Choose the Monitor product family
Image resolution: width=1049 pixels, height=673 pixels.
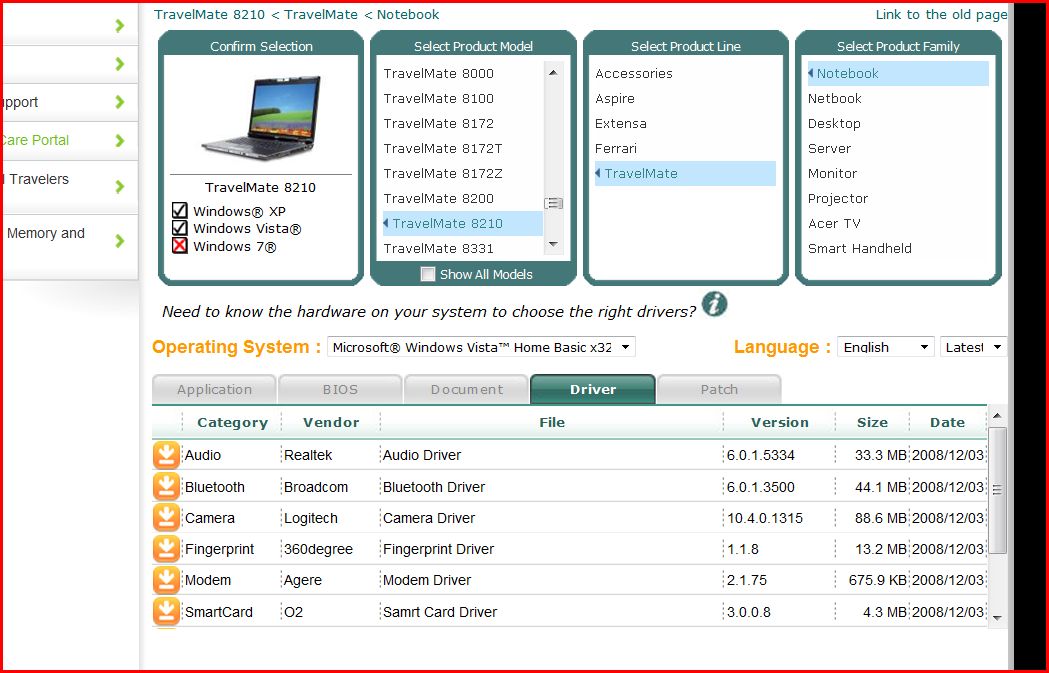[832, 173]
